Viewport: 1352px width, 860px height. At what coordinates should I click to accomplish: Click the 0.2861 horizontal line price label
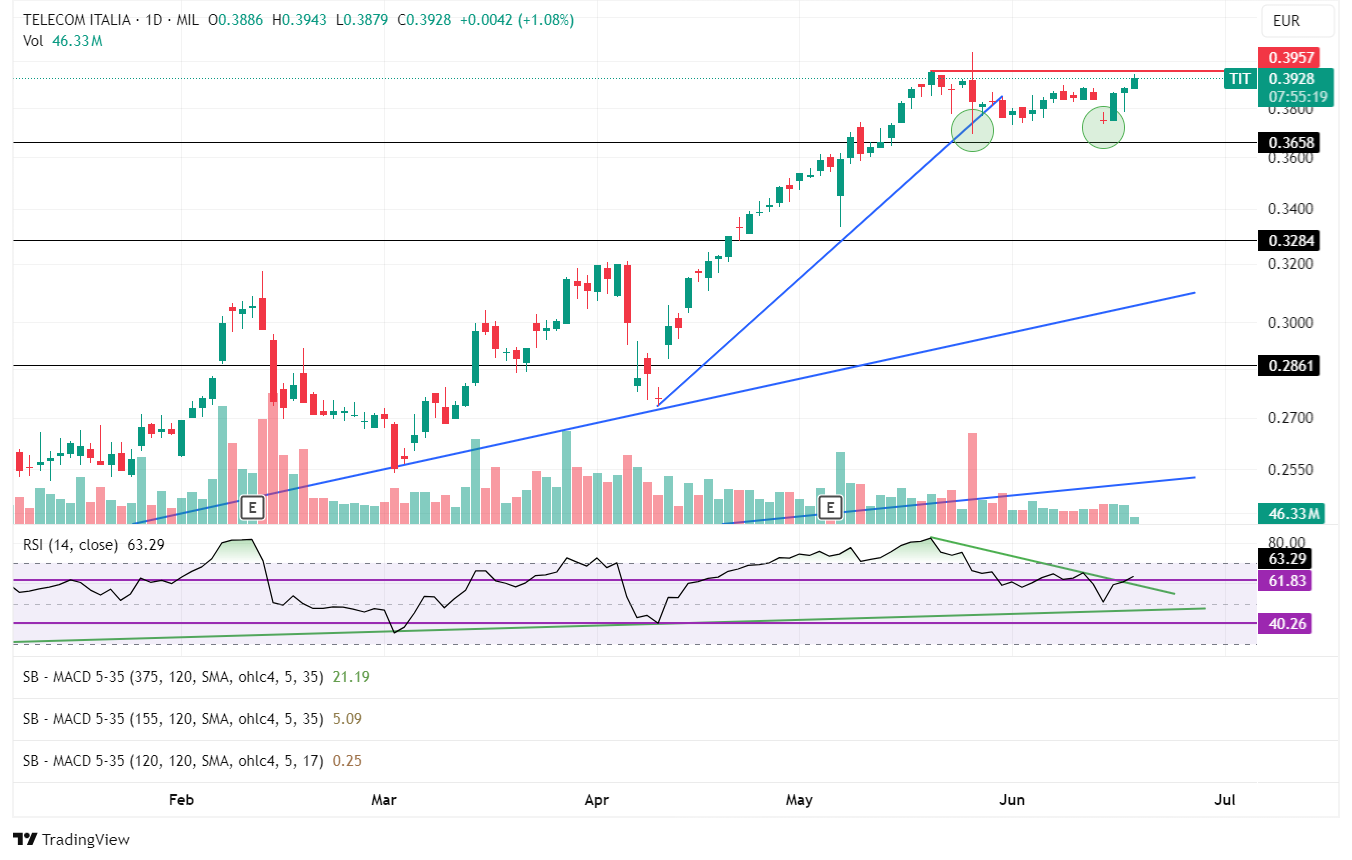(1287, 366)
